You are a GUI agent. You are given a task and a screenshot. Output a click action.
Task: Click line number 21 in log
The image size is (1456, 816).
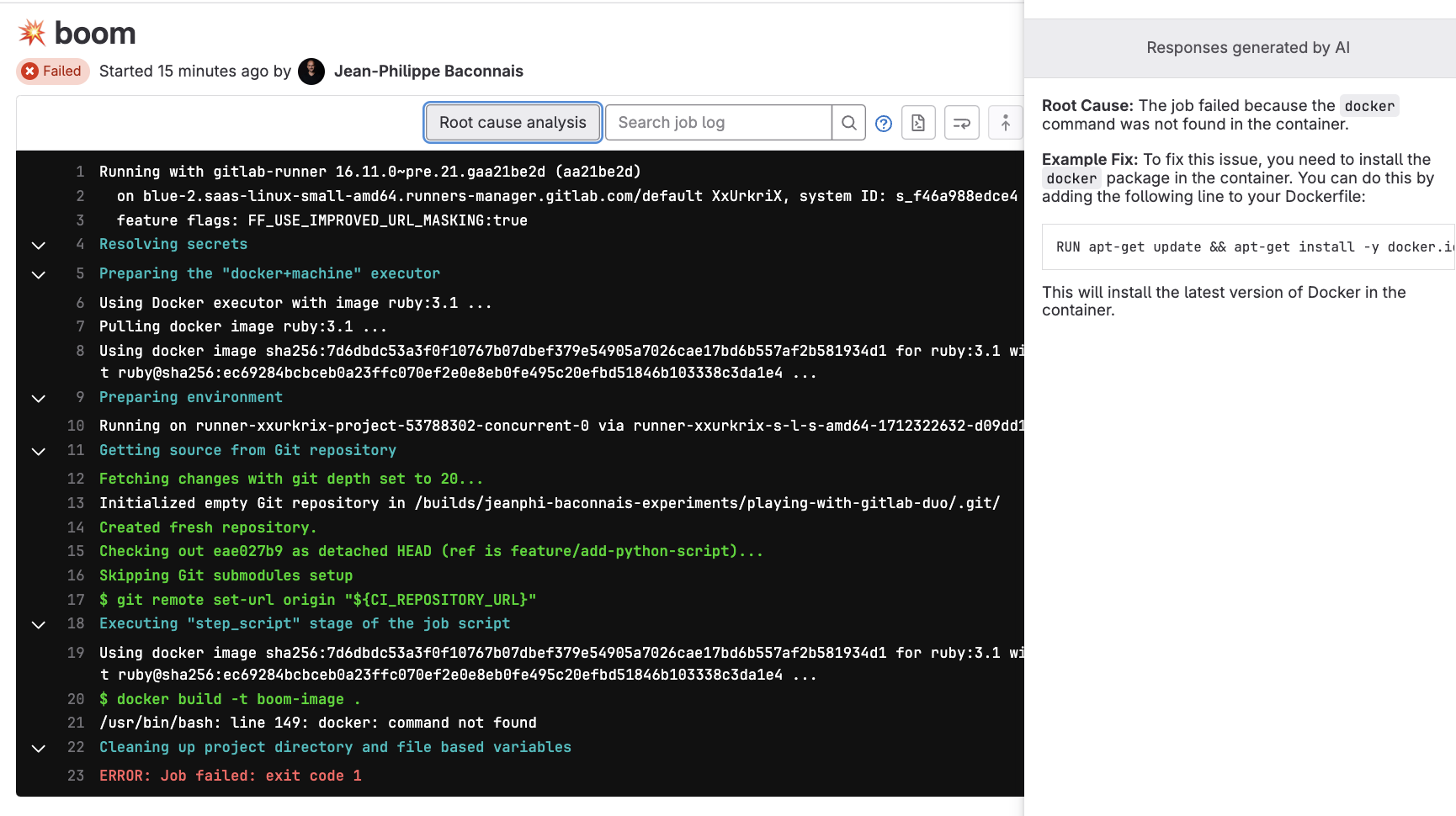[x=76, y=723]
